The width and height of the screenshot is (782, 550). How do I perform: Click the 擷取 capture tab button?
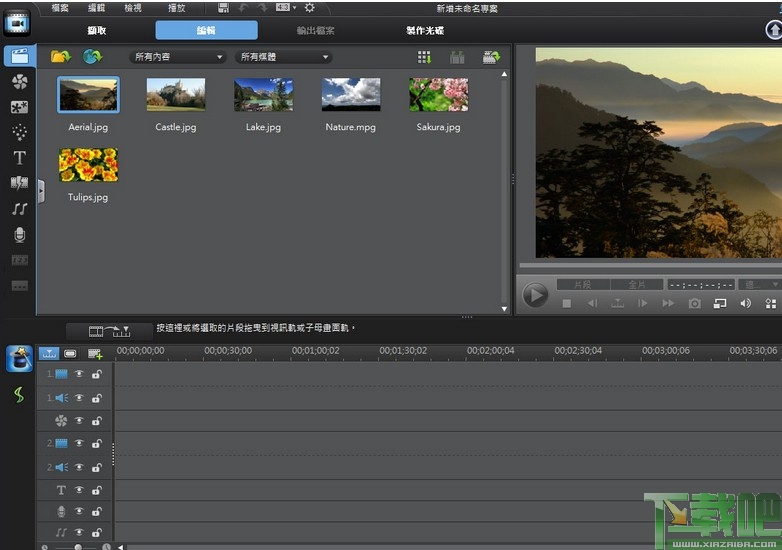tap(98, 30)
